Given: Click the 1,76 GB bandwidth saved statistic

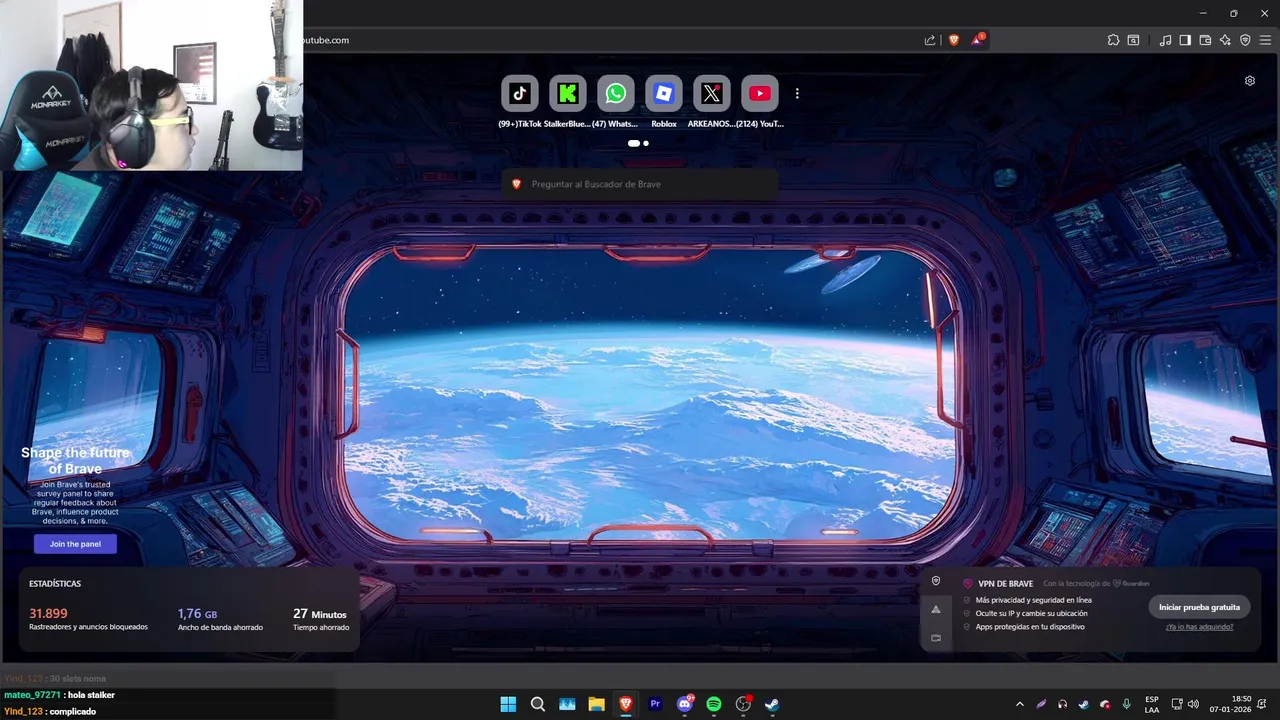Looking at the screenshot, I should point(220,619).
